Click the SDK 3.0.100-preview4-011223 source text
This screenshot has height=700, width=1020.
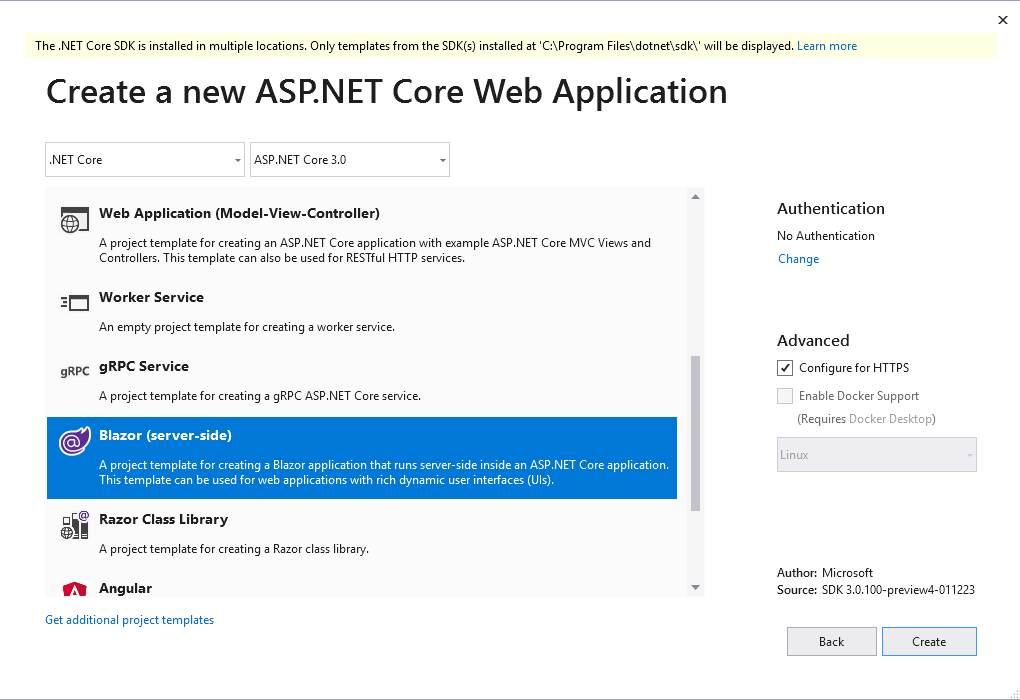point(898,590)
